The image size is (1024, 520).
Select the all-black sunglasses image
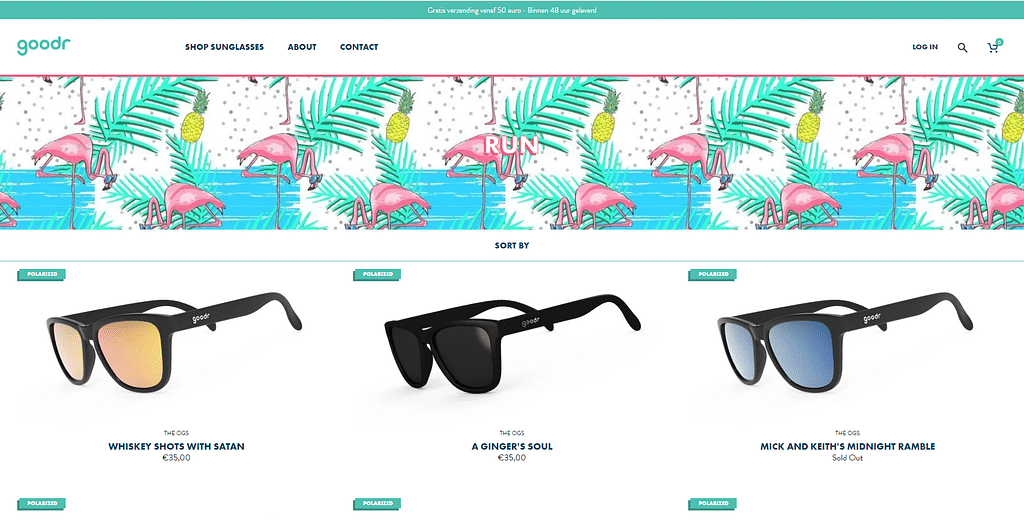point(512,343)
